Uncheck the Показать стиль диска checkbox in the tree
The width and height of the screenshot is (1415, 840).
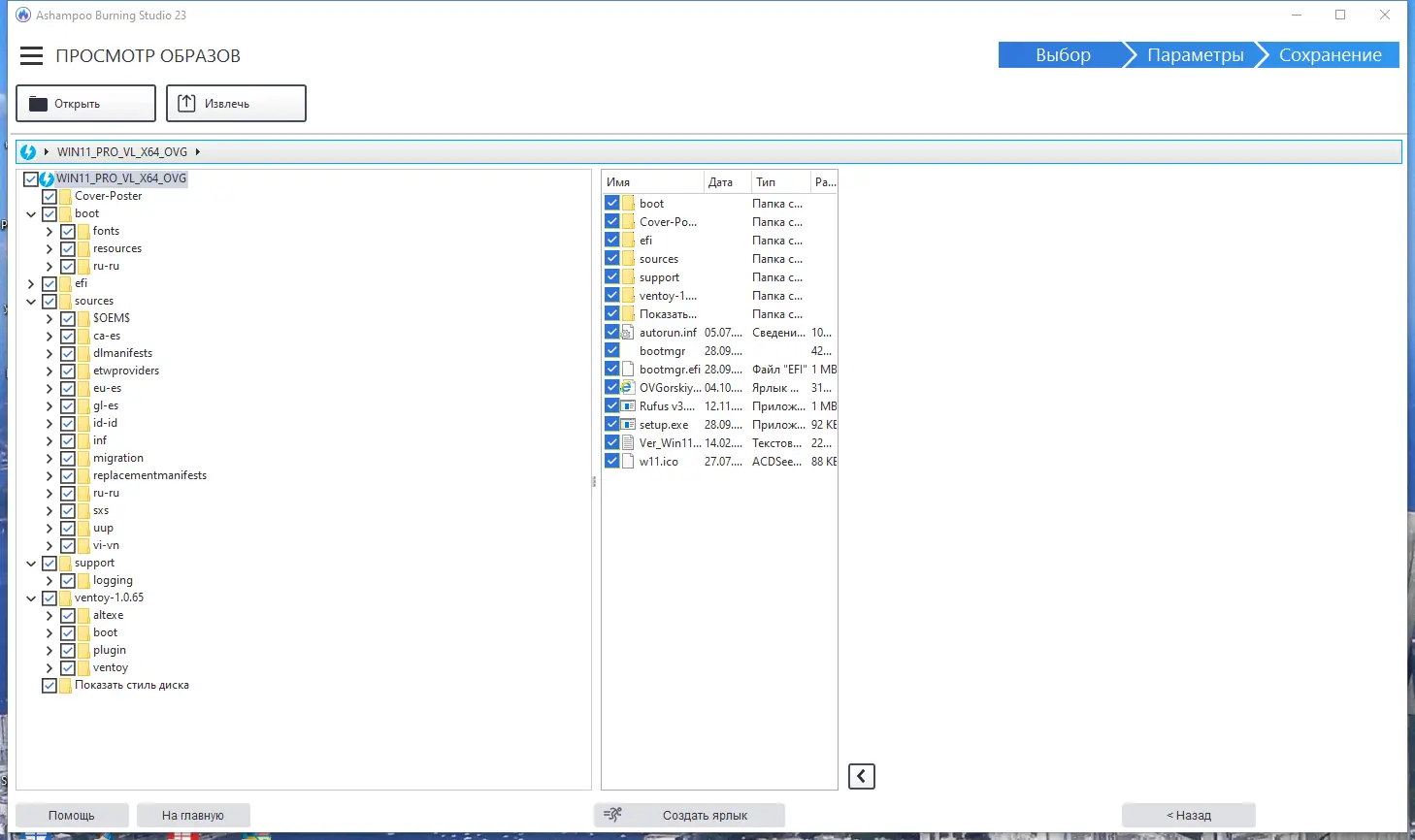pyautogui.click(x=49, y=686)
